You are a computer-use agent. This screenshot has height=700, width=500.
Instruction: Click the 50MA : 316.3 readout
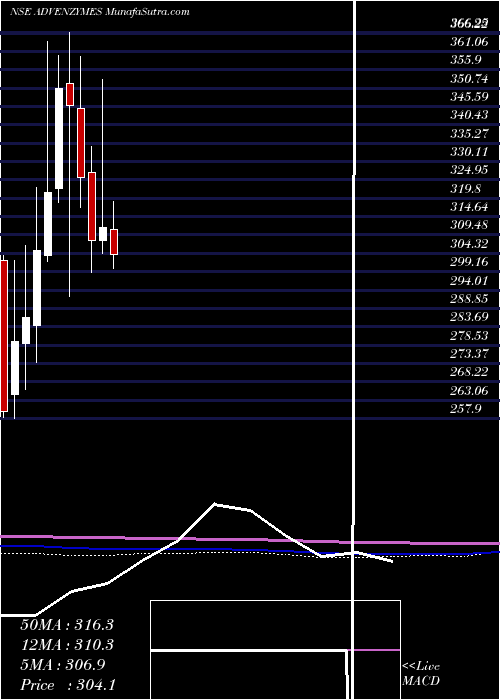point(67,625)
